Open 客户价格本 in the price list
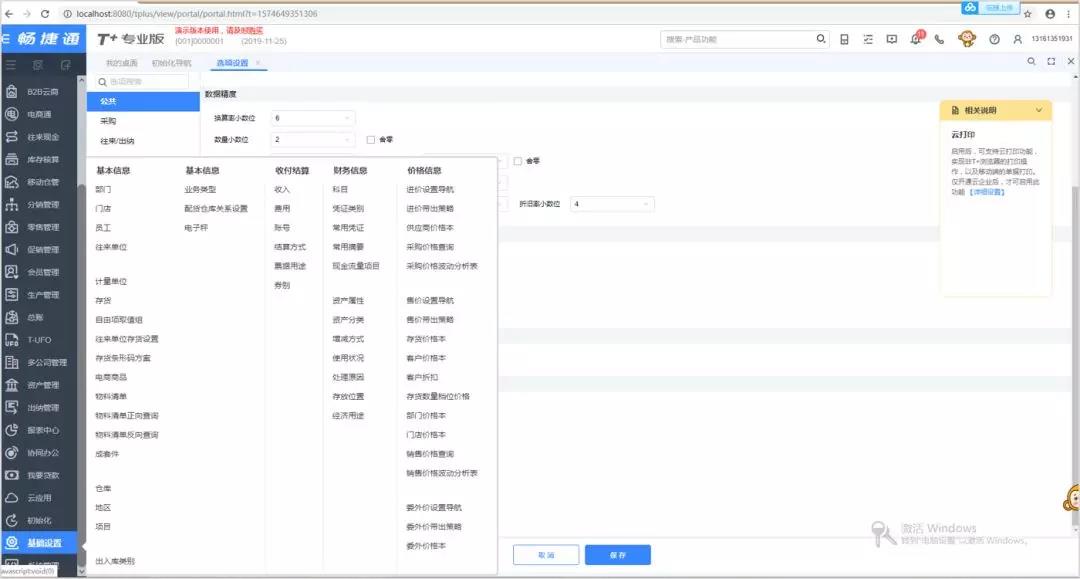Viewport: 1080px width, 579px height. tap(426, 358)
